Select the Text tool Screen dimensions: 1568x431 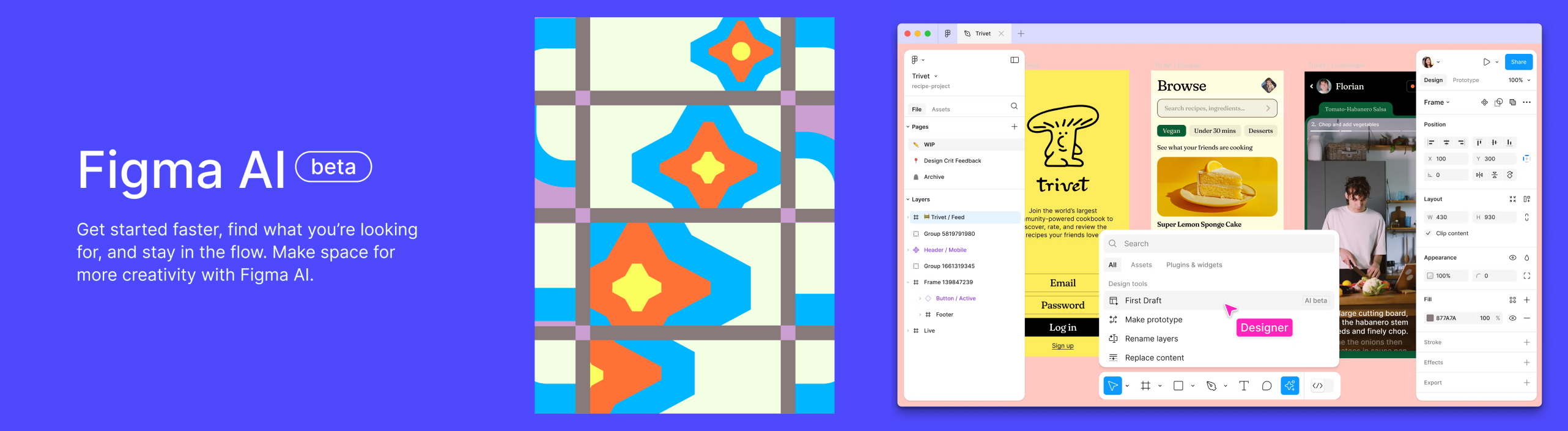(1244, 386)
